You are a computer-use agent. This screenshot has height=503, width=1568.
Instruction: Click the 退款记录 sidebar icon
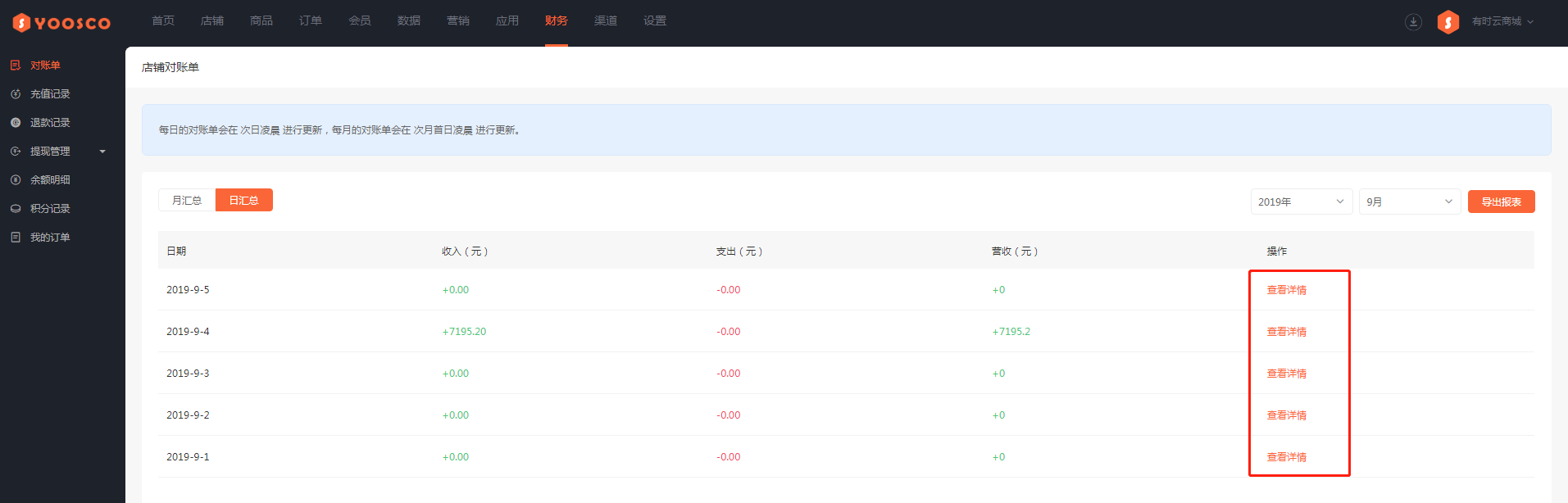[x=16, y=123]
